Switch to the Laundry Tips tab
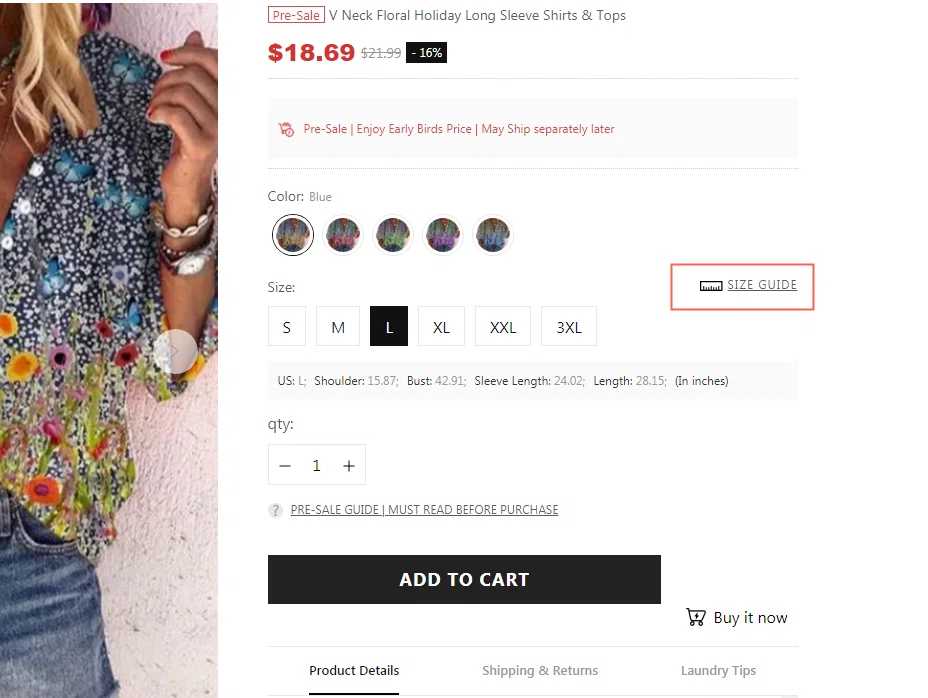Image resolution: width=928 pixels, height=698 pixels. click(718, 671)
